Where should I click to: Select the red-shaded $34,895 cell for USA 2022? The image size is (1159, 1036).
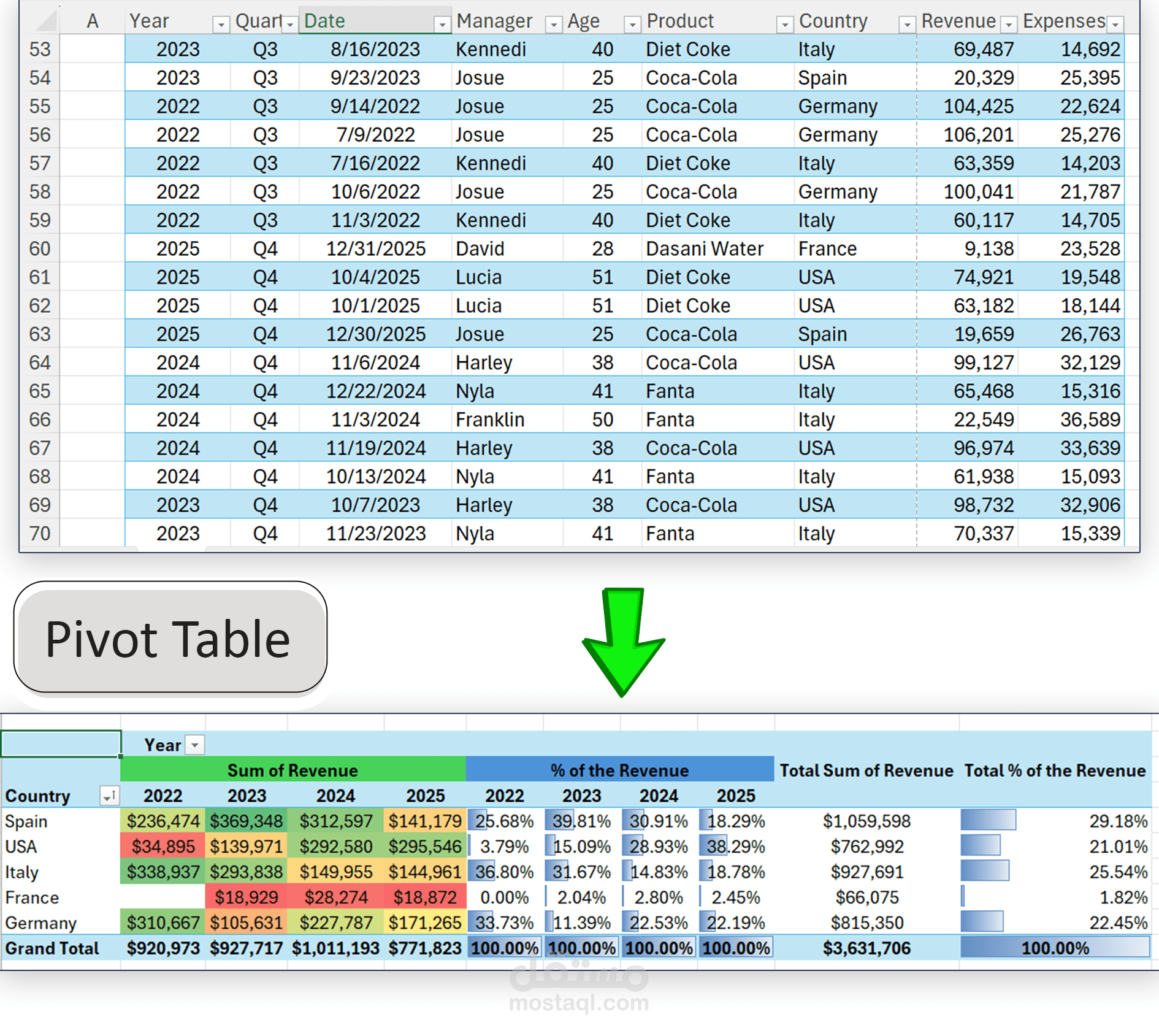(x=162, y=846)
